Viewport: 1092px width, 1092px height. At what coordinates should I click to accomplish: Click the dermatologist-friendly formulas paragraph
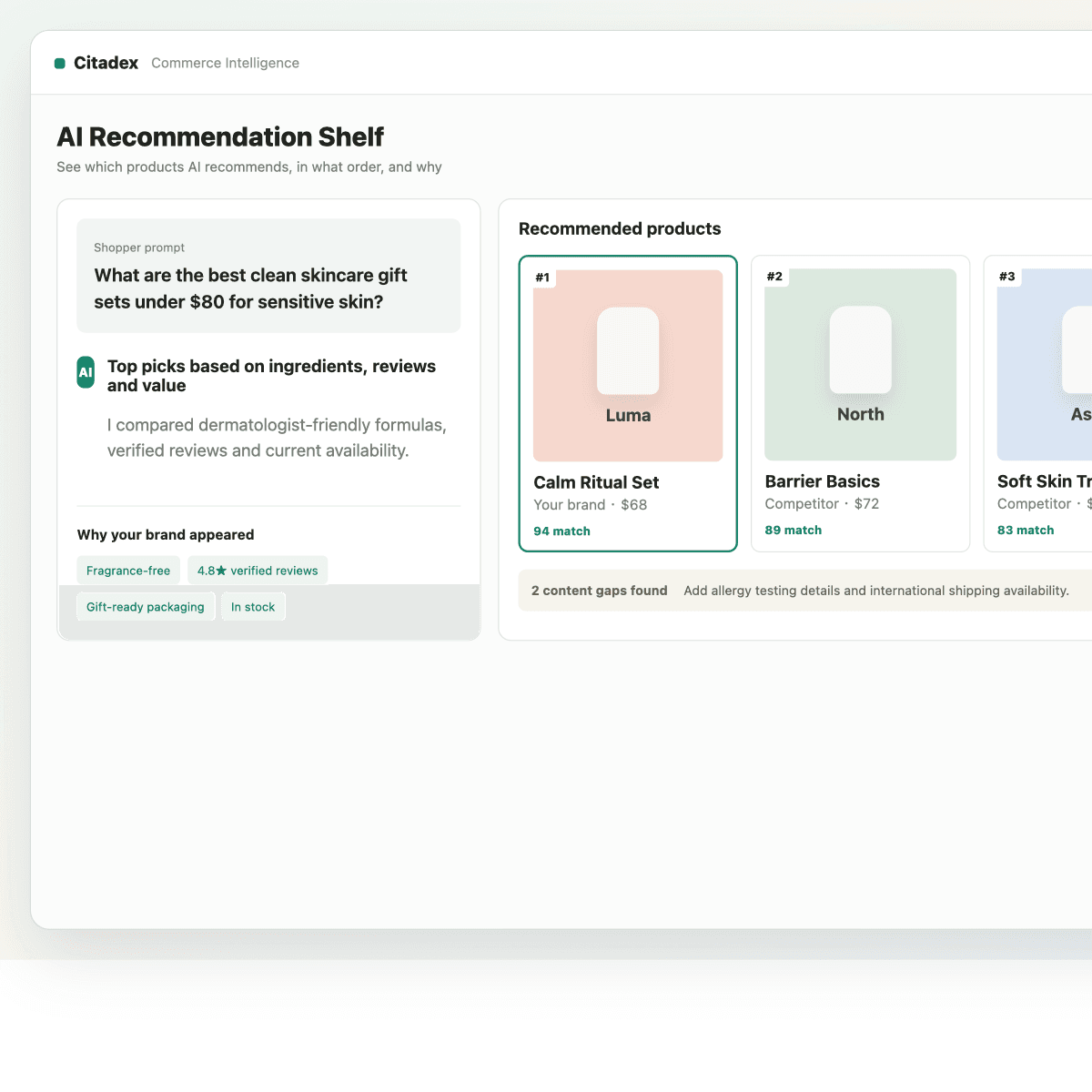(x=277, y=438)
